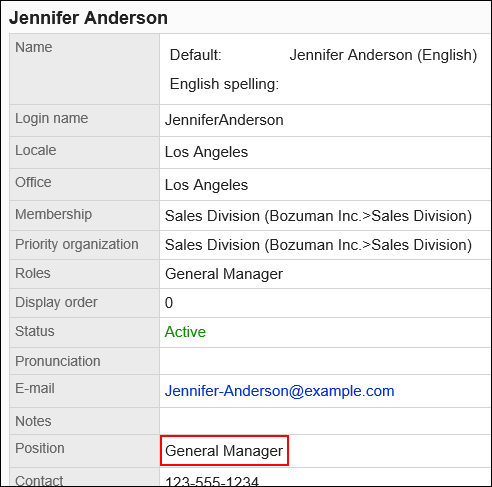Screen dimensions: 492x487
Task: Click the English spelling label
Action: pyautogui.click(x=224, y=84)
